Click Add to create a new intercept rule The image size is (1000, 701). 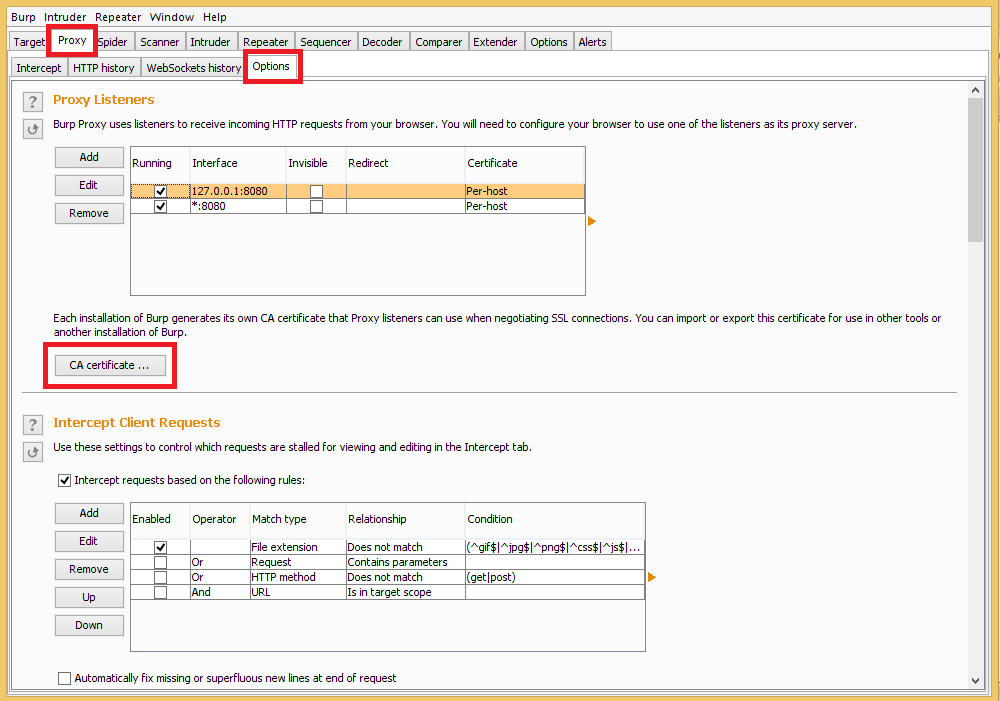pos(89,513)
